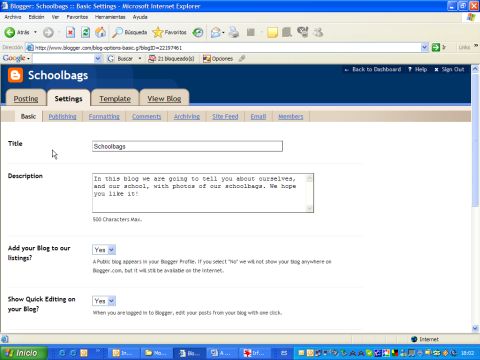Click the popup blocker '21 bloqueado(s)' icon

coord(152,59)
